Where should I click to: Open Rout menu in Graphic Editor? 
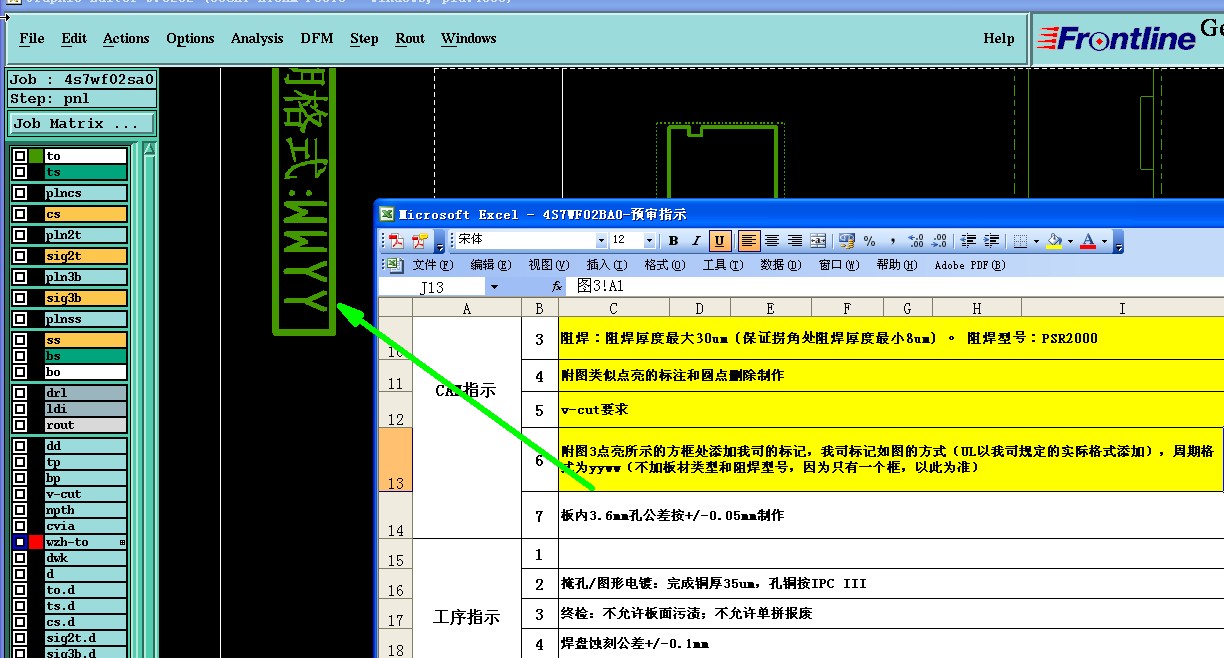point(410,38)
